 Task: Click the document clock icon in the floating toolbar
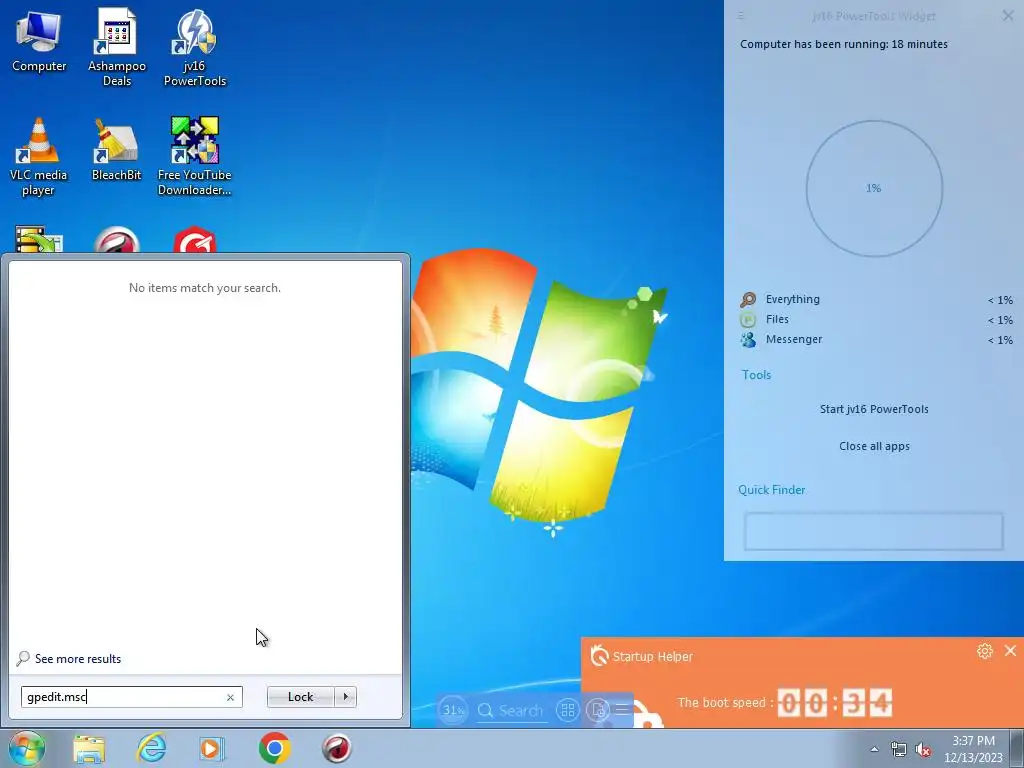[x=598, y=710]
